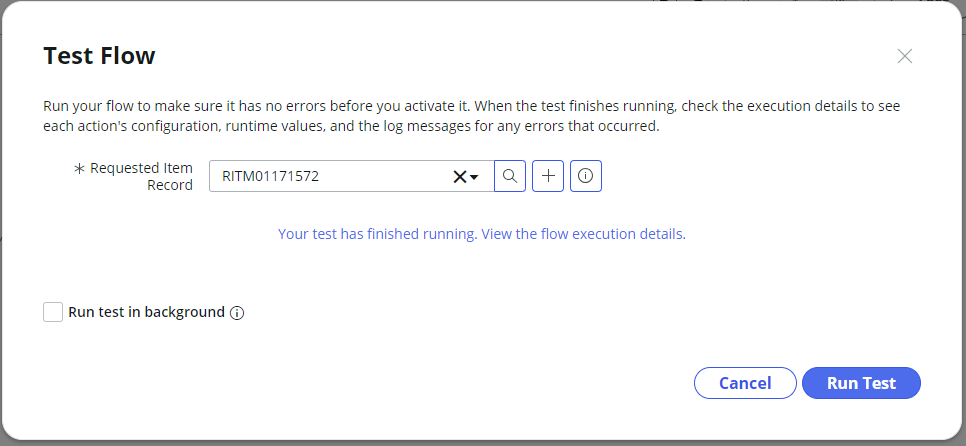This screenshot has height=446, width=966.
Task: Start the flow with Run Test button
Action: point(861,383)
